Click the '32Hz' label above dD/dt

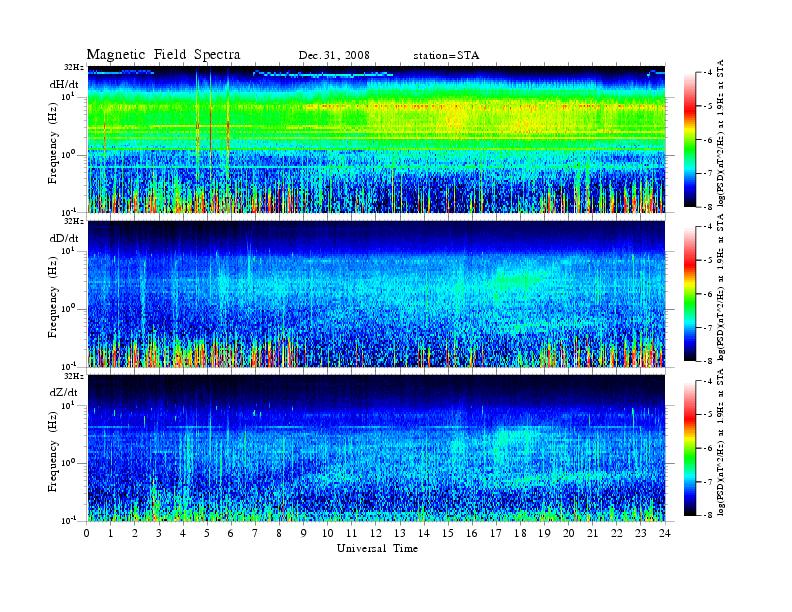coord(74,221)
